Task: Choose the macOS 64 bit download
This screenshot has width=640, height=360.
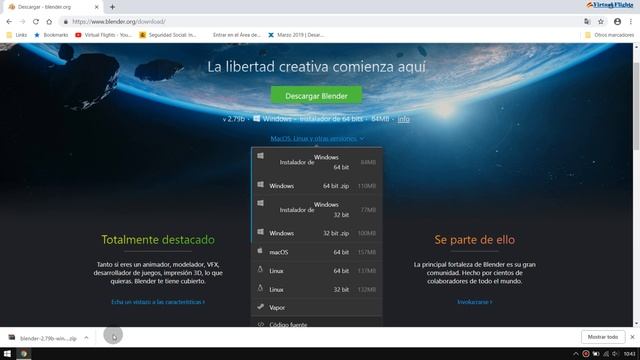Action: (x=317, y=252)
